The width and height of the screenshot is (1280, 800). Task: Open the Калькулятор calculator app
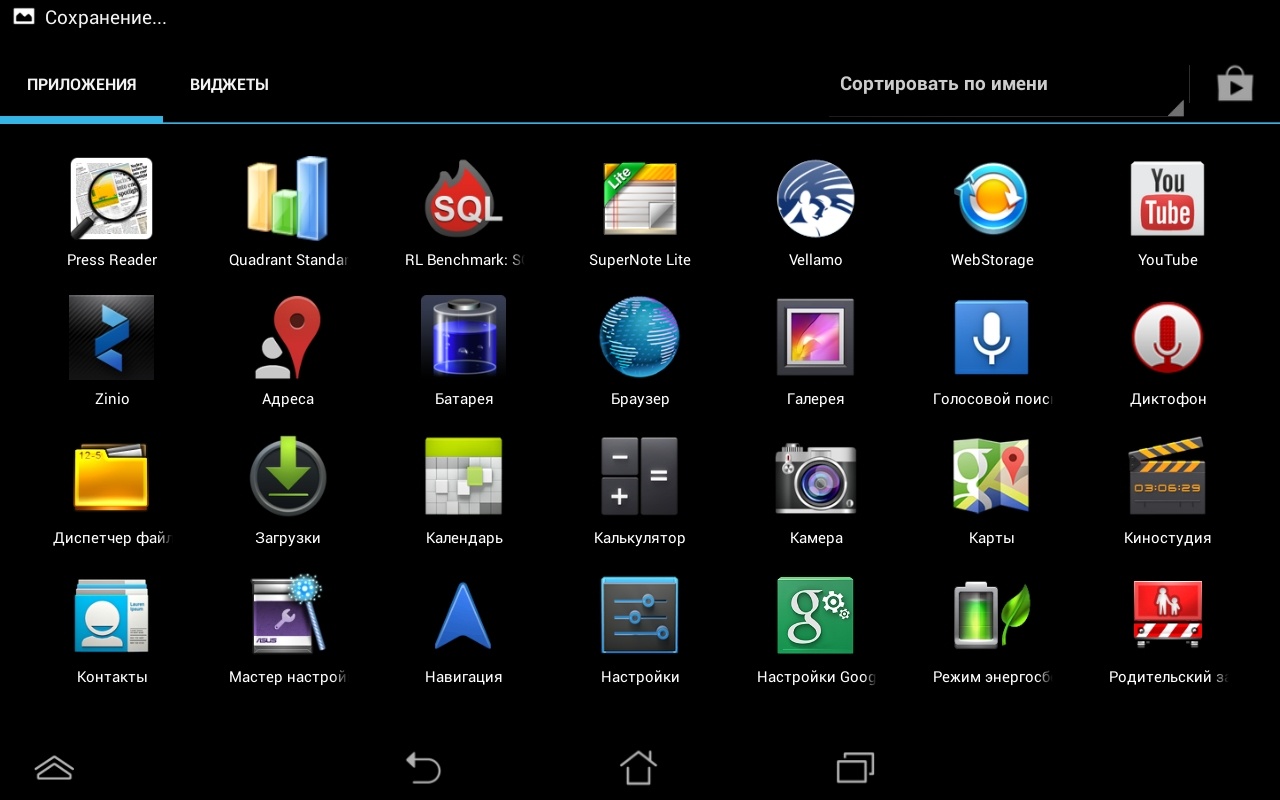[640, 477]
